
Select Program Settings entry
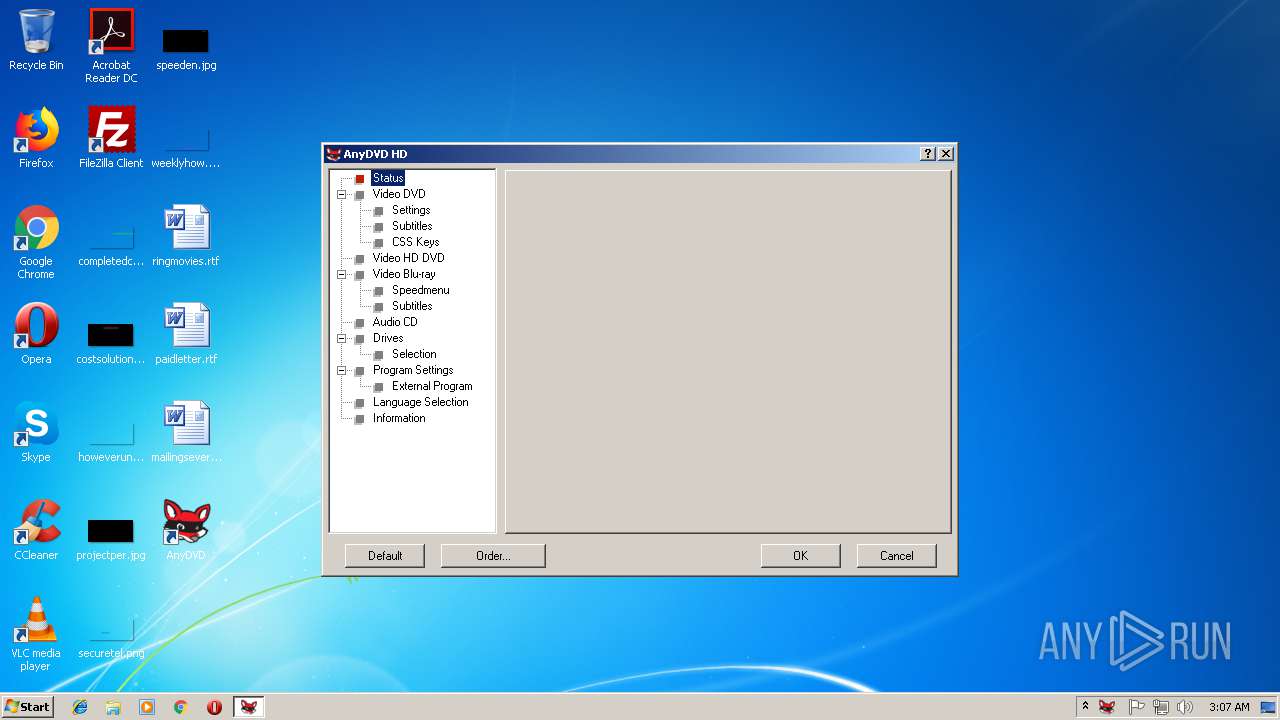[x=413, y=370]
